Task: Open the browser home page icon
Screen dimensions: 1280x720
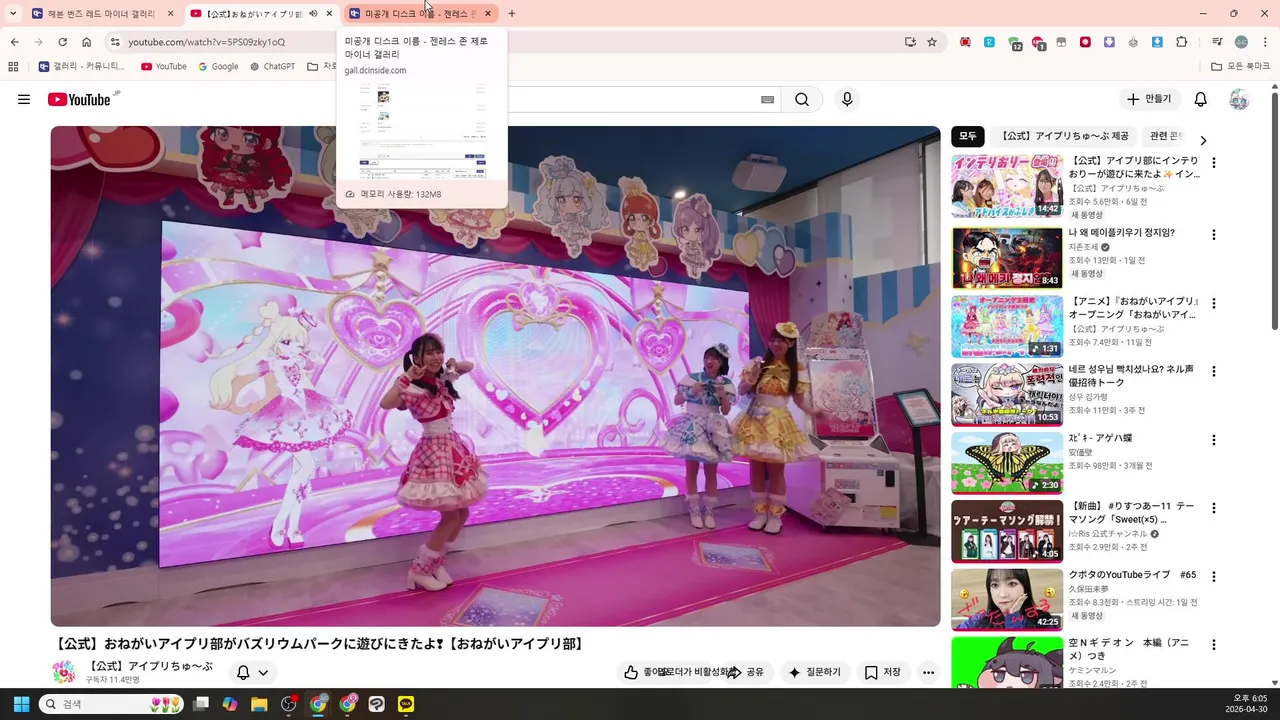Action: coord(87,42)
